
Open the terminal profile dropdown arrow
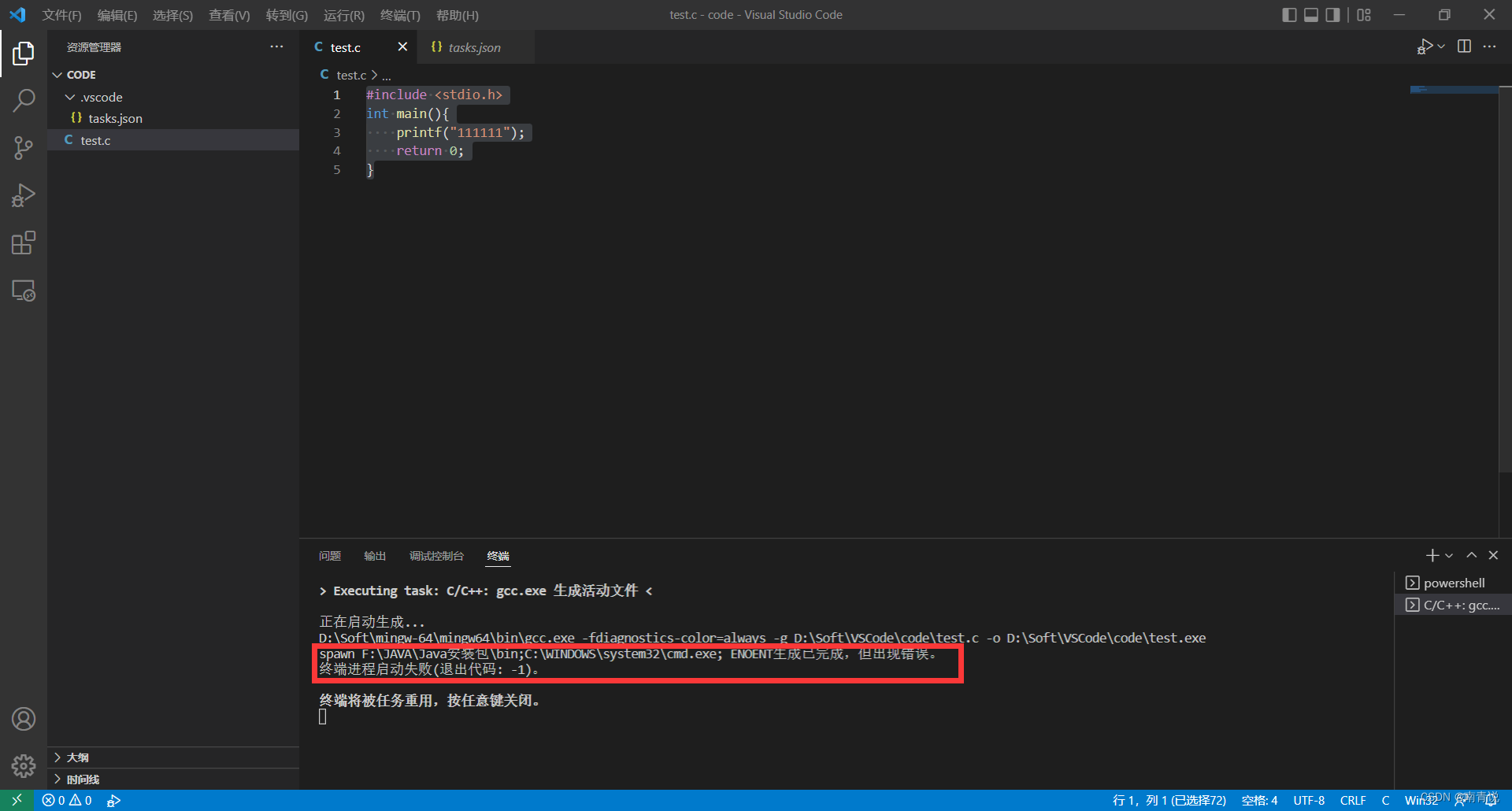[x=1449, y=555]
